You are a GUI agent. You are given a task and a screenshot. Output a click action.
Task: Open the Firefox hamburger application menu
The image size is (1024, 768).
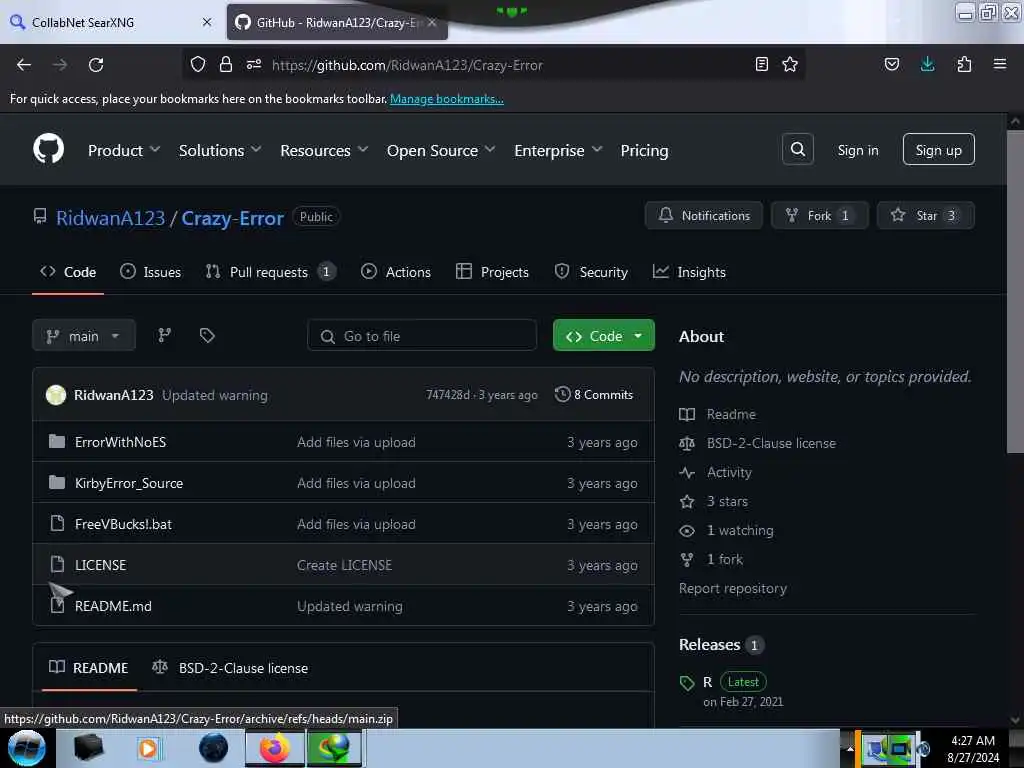click(1000, 64)
